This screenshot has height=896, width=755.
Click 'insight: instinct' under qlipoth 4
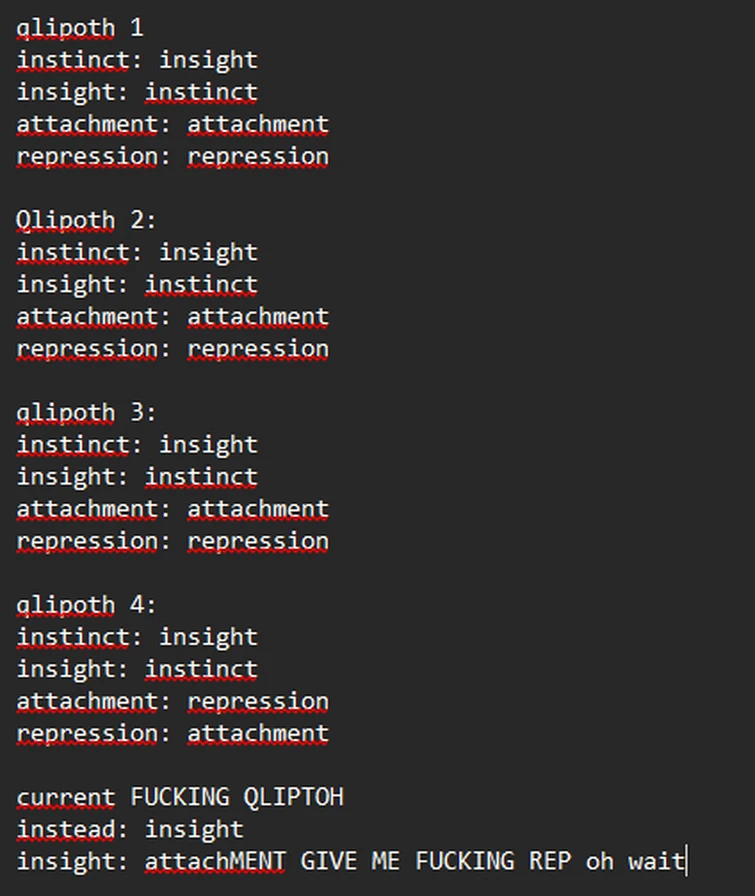coord(137,670)
